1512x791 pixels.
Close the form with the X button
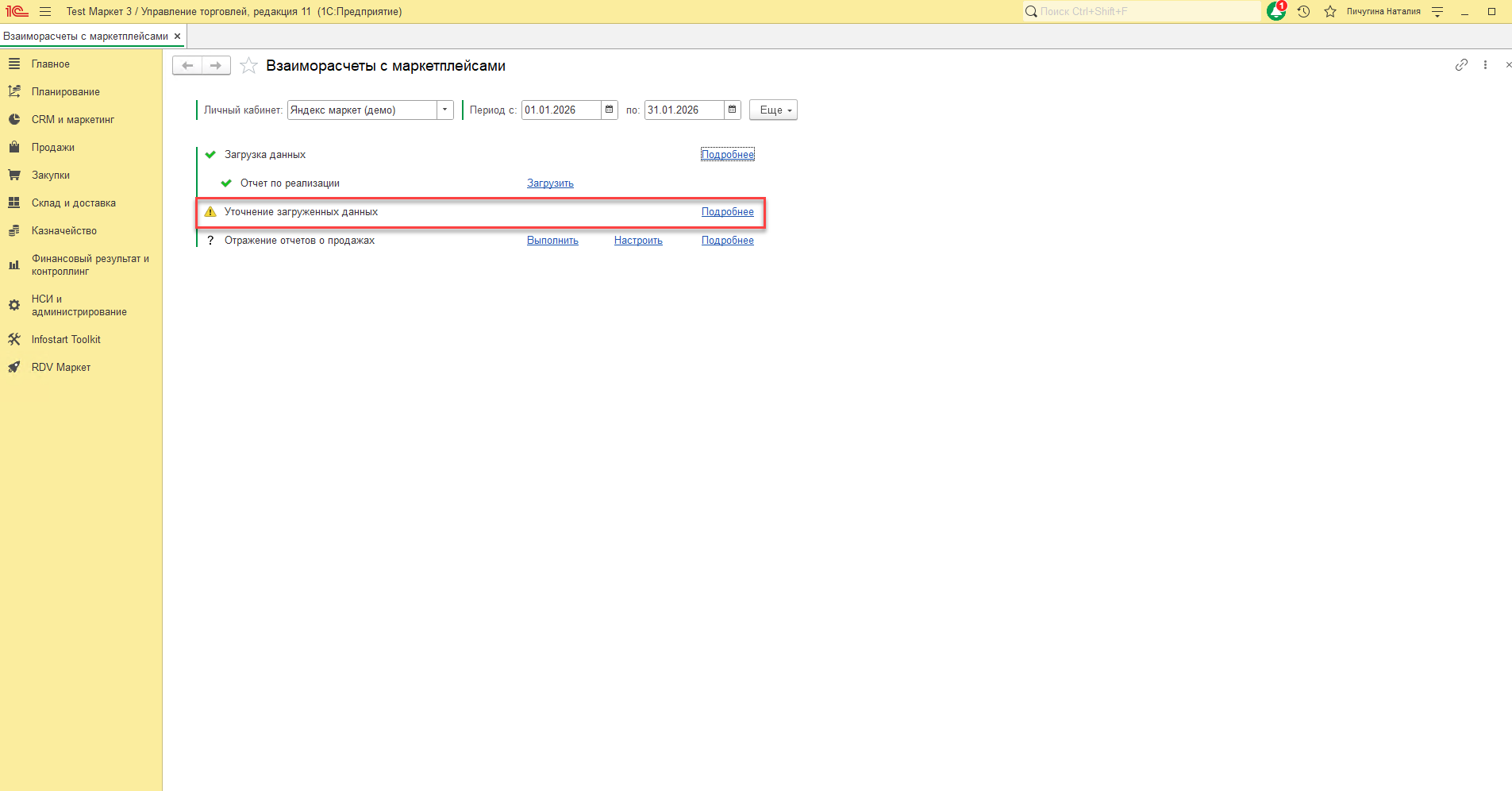coord(1508,65)
